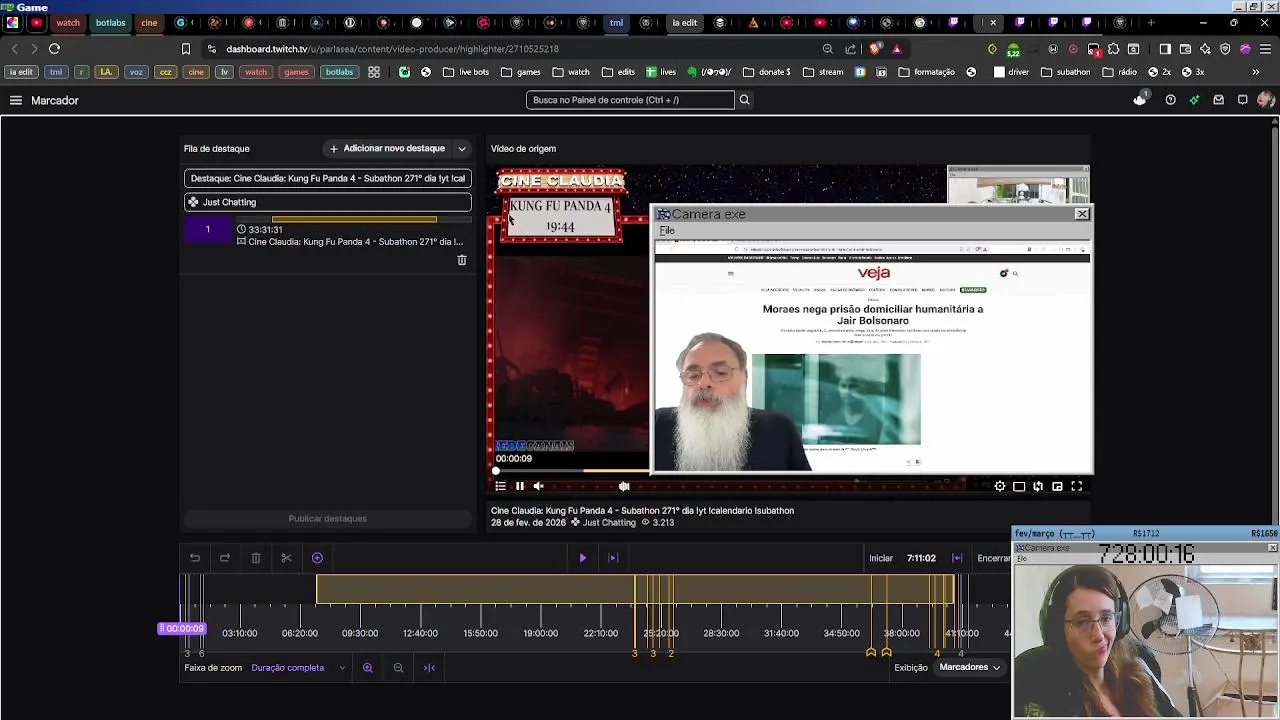Screen dimensions: 1280x720
Task: Select the timeline marker labeled 2
Action: pos(671,653)
